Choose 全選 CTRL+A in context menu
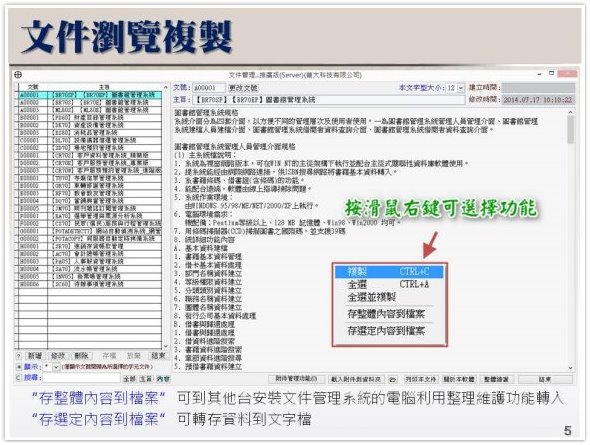The height and width of the screenshot is (445, 590). coord(389,284)
